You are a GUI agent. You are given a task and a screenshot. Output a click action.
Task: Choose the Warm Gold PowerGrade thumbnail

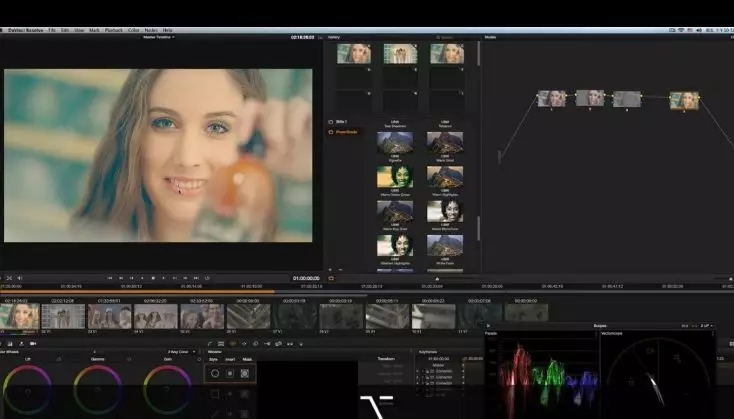pyautogui.click(x=445, y=143)
